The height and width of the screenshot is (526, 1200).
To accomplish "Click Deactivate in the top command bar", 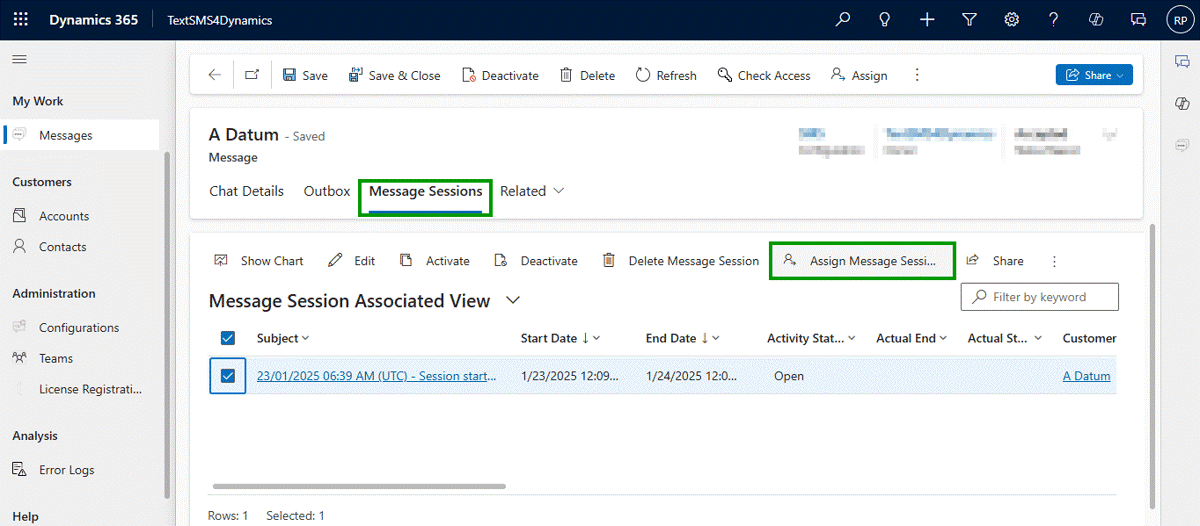I will (x=500, y=75).
